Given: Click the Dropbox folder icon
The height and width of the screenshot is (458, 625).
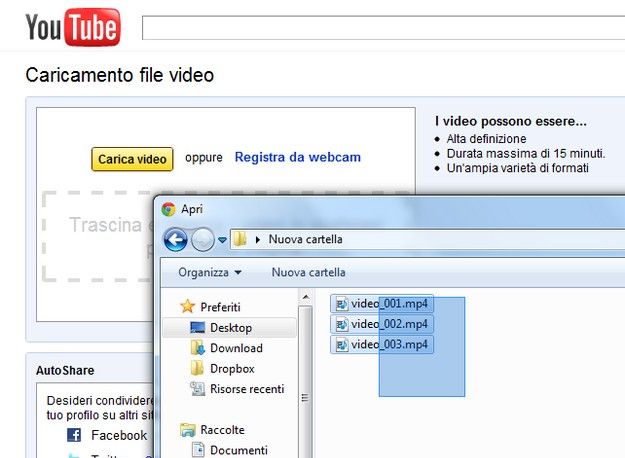Looking at the screenshot, I should pyautogui.click(x=197, y=368).
